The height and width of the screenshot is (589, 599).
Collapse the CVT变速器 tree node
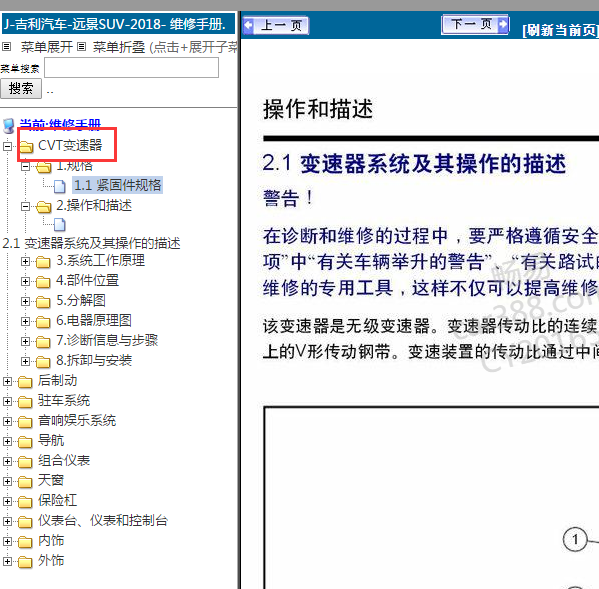click(x=7, y=146)
